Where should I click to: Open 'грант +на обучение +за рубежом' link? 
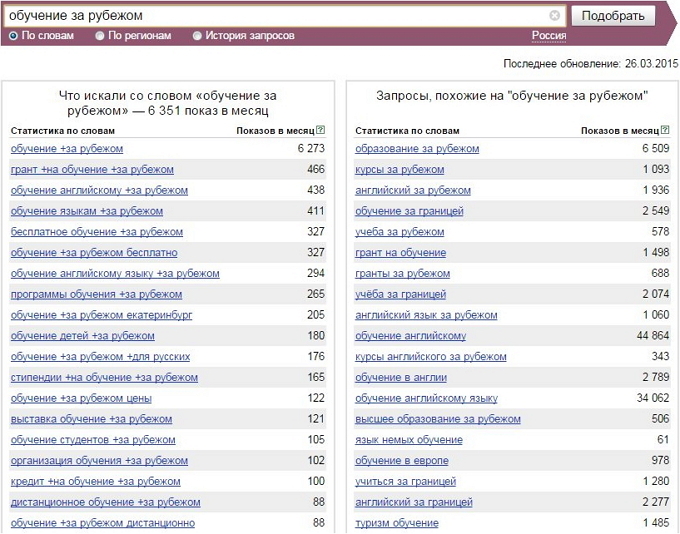tap(92, 170)
